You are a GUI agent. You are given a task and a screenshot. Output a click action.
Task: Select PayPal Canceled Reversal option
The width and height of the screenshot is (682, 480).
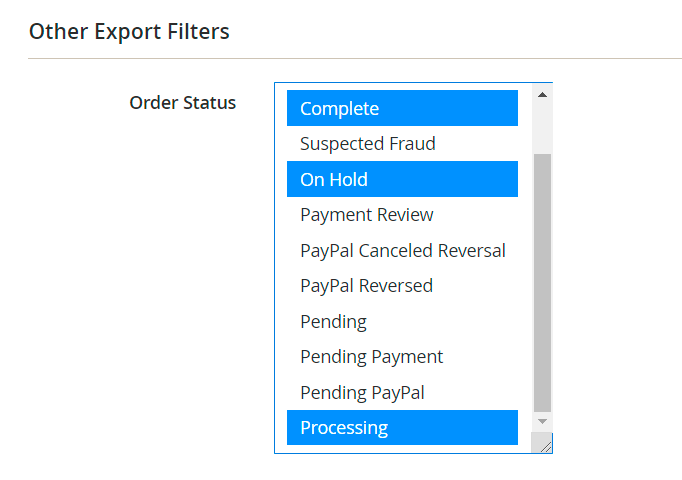pos(402,250)
